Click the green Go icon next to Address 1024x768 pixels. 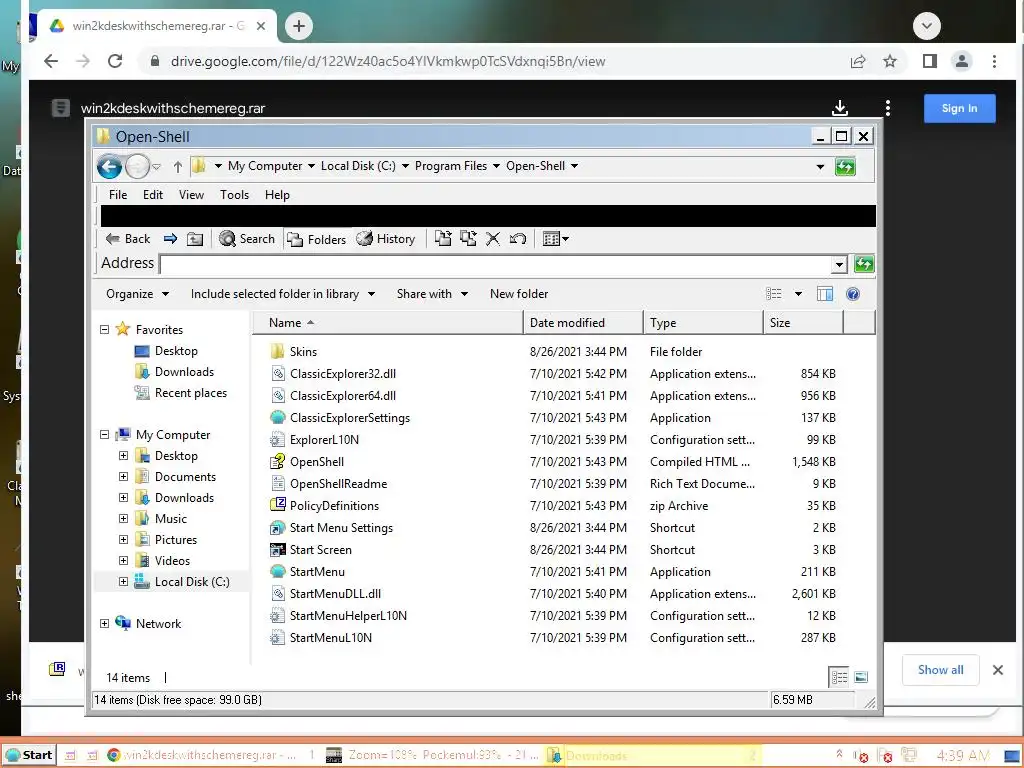pyautogui.click(x=864, y=264)
